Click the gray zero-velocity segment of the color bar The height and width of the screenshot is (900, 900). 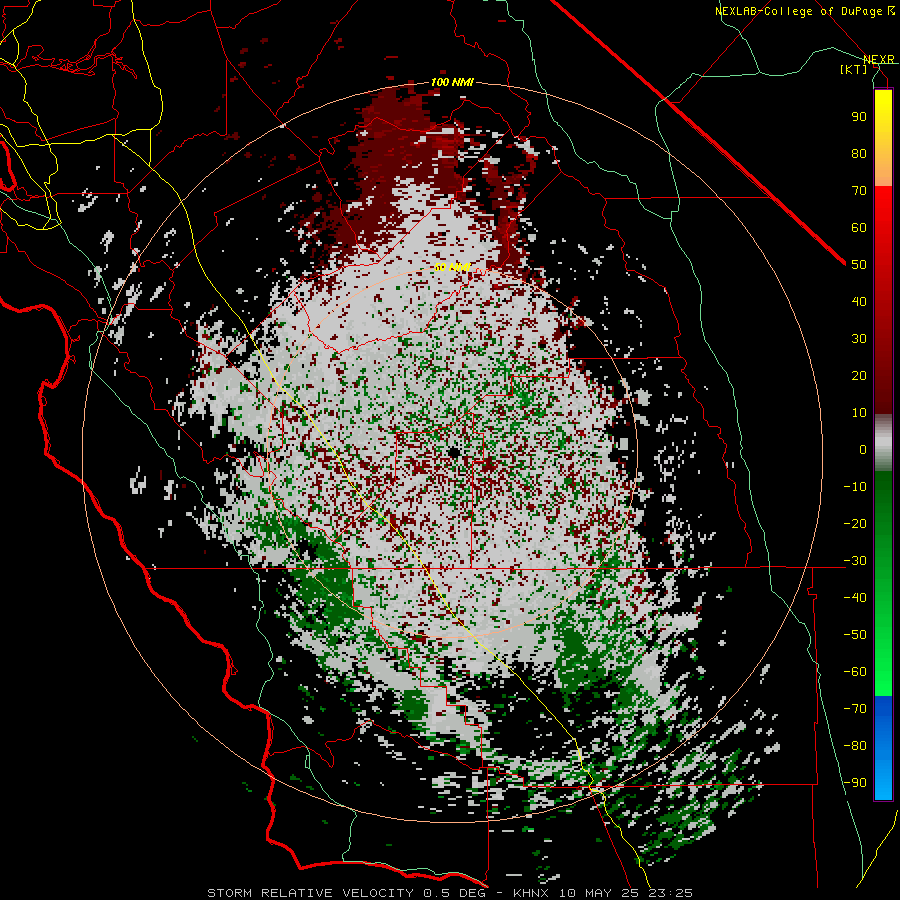(883, 443)
